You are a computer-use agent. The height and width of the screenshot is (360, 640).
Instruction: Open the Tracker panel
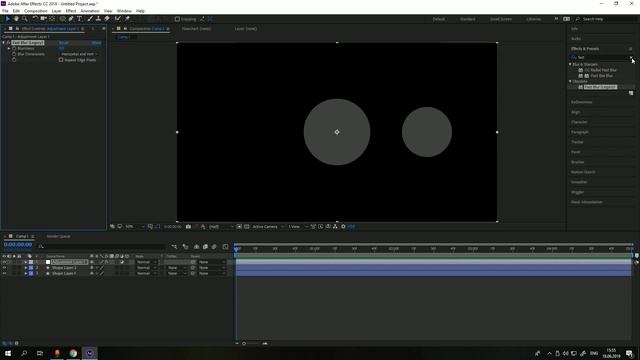coord(577,142)
